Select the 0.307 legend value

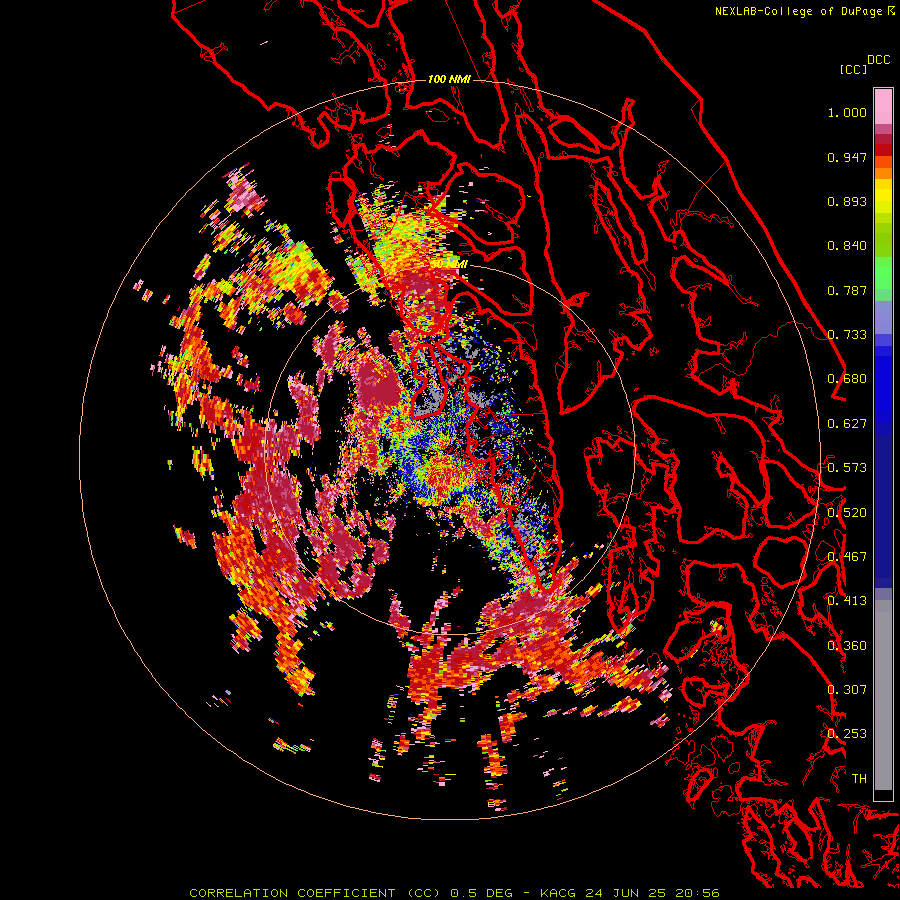pyautogui.click(x=847, y=689)
